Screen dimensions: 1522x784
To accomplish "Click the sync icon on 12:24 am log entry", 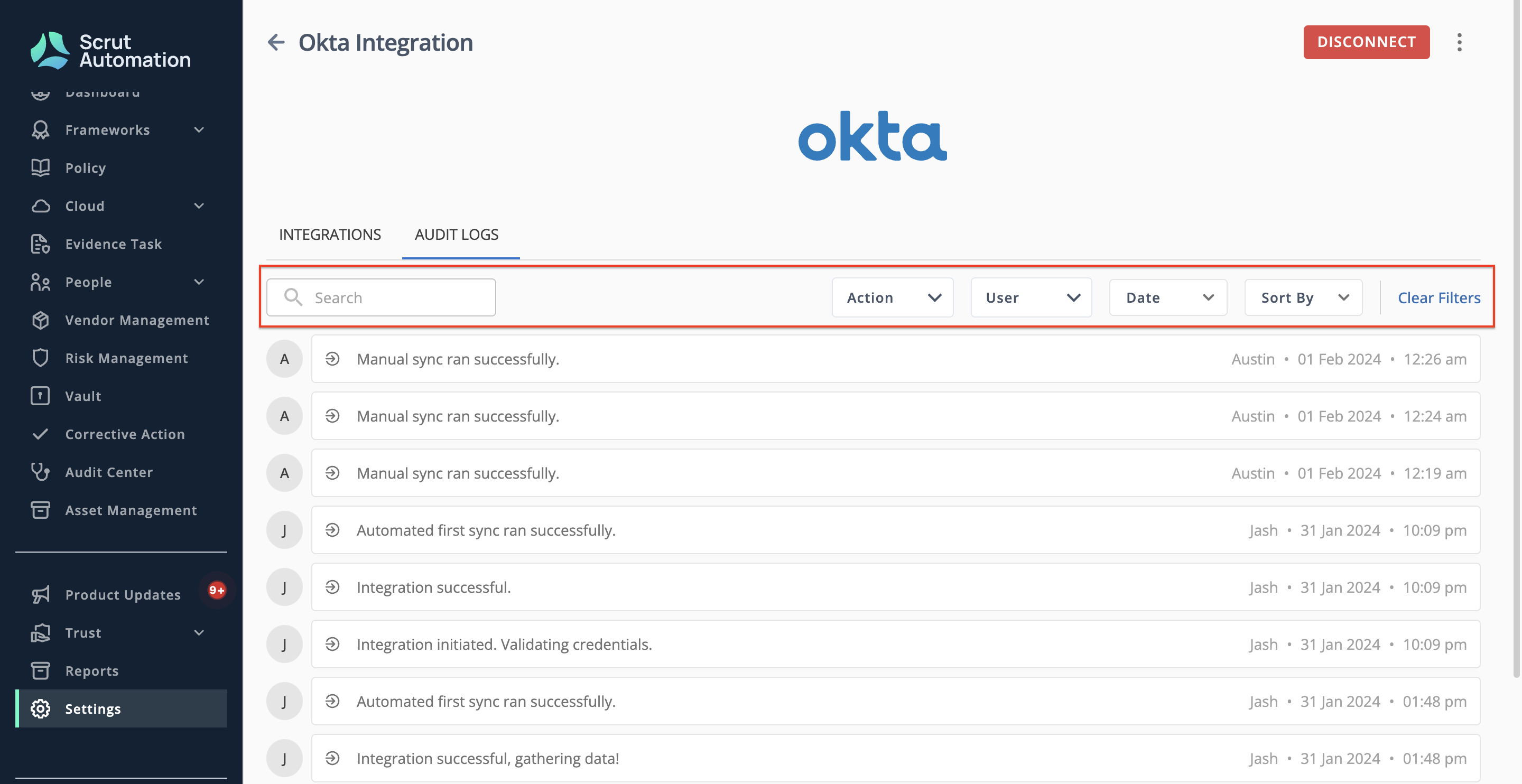I will 332,416.
